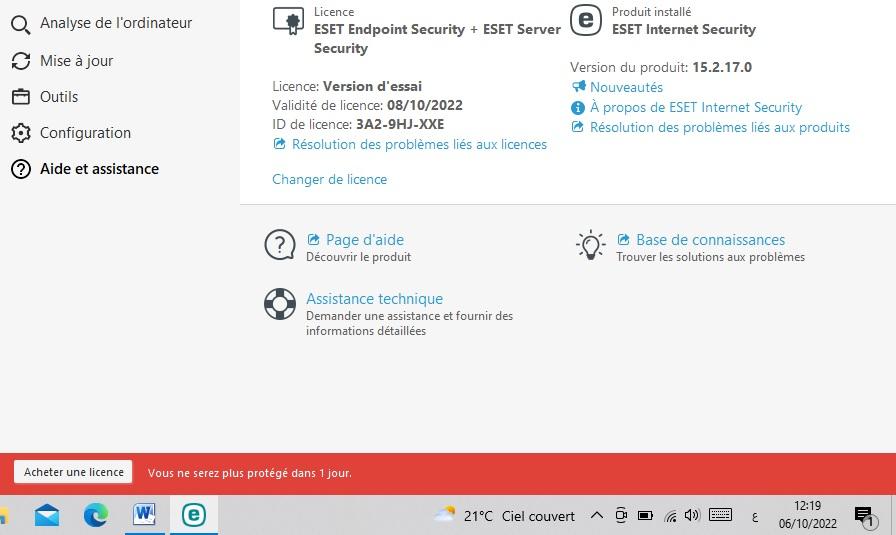Open Analyse de l'ordinateur in sidebar
Image resolution: width=896 pixels, height=535 pixels.
[x=102, y=23]
